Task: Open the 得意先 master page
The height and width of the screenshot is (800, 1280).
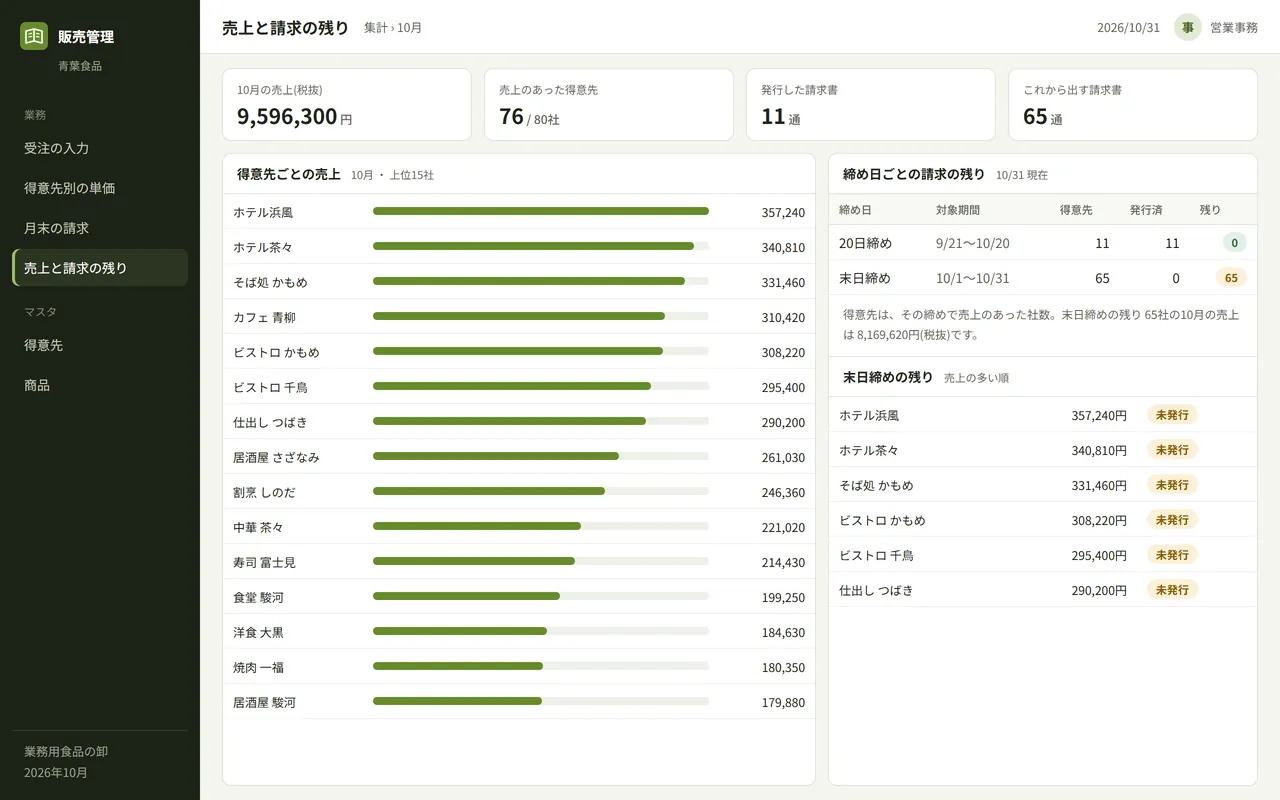Action: (100, 345)
